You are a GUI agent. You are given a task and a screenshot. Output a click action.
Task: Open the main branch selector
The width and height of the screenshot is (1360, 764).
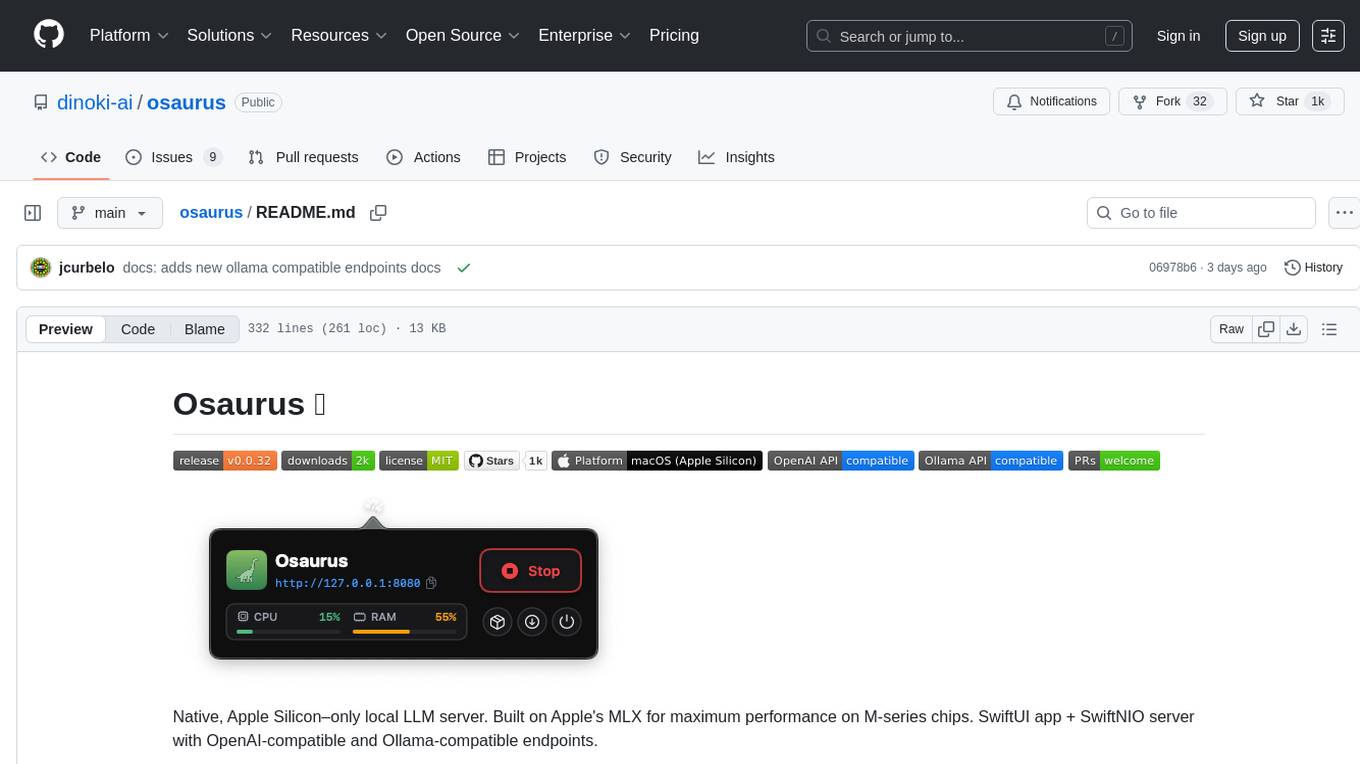click(109, 213)
